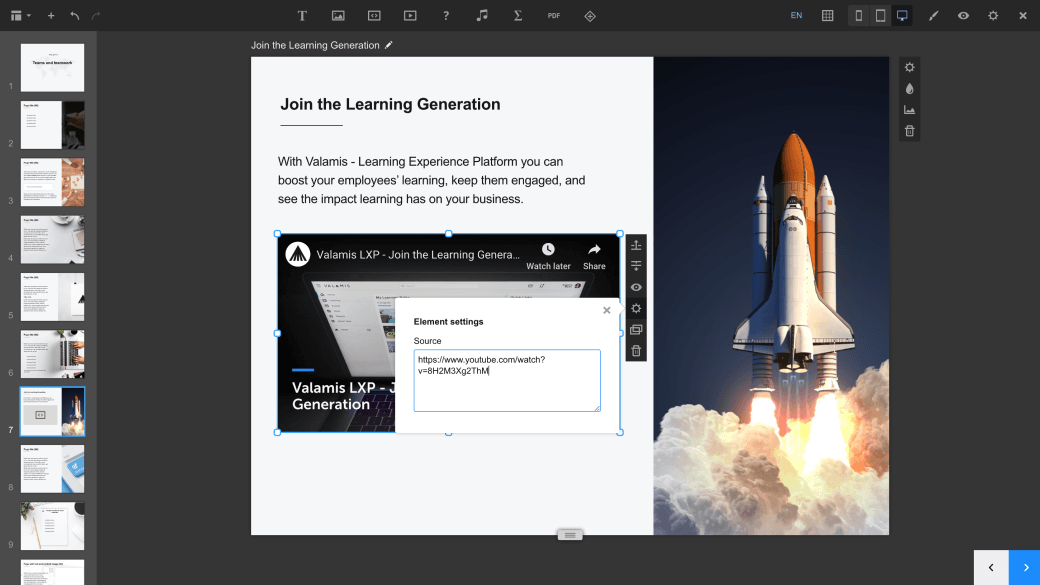
Task: Insert a question element
Action: [x=446, y=16]
